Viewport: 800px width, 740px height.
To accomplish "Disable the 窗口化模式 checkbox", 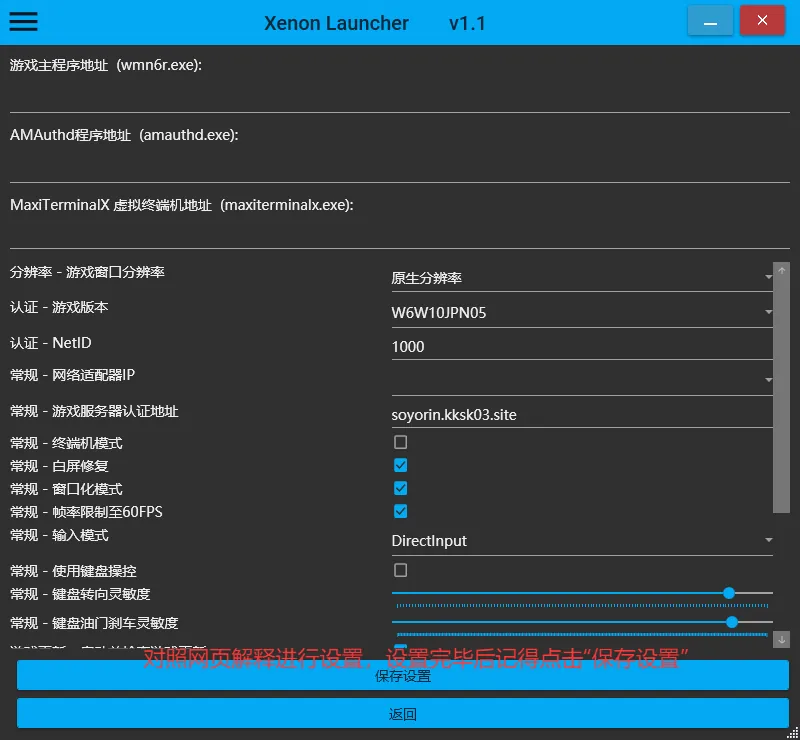I will pos(400,488).
